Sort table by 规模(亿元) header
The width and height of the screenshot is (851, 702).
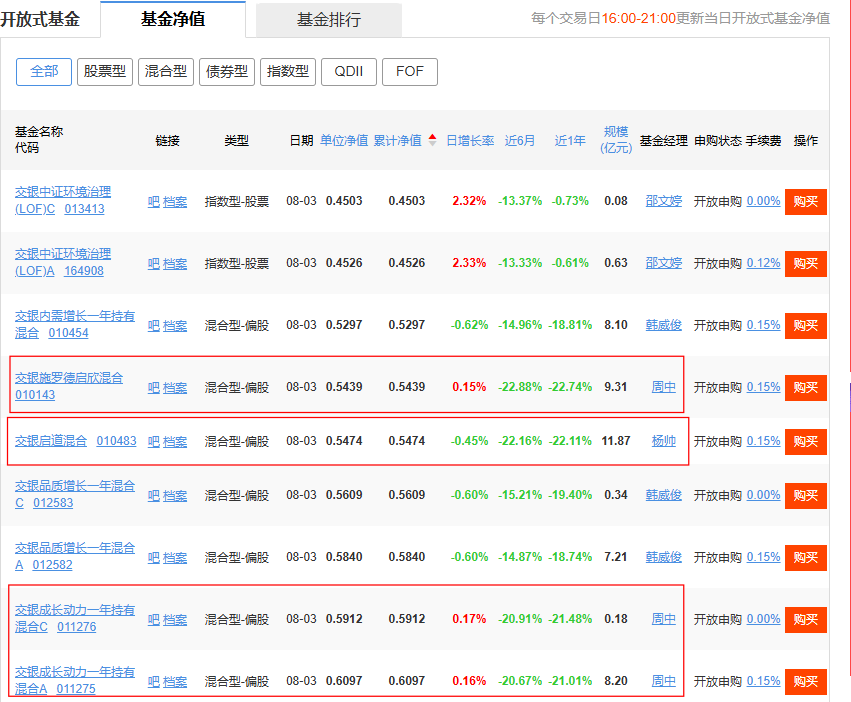point(616,140)
